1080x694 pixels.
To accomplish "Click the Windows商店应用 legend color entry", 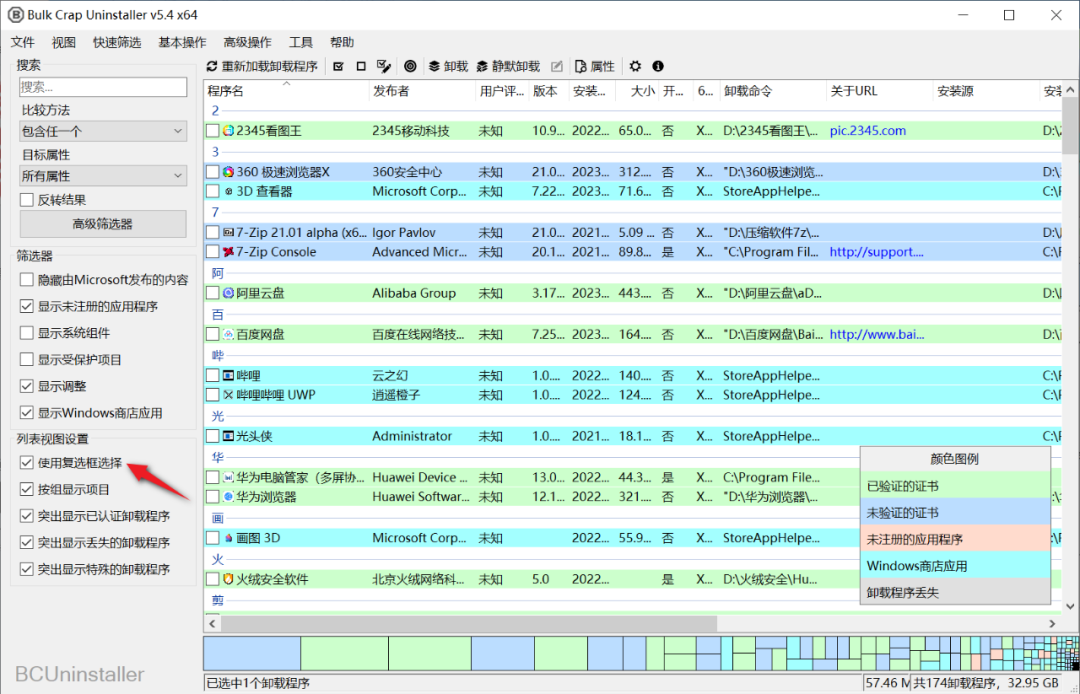I will coord(955,566).
